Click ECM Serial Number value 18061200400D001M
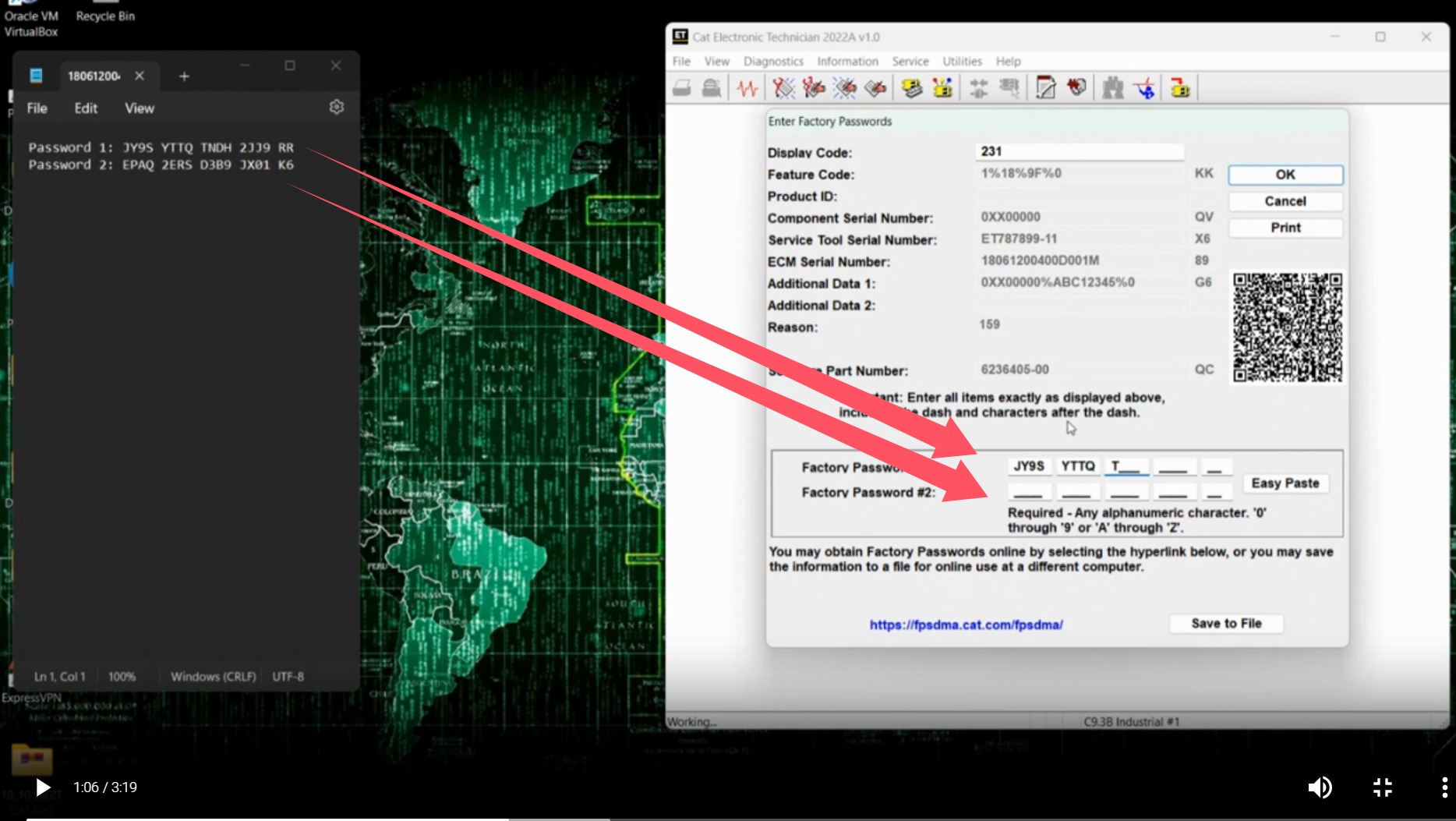 [1040, 260]
